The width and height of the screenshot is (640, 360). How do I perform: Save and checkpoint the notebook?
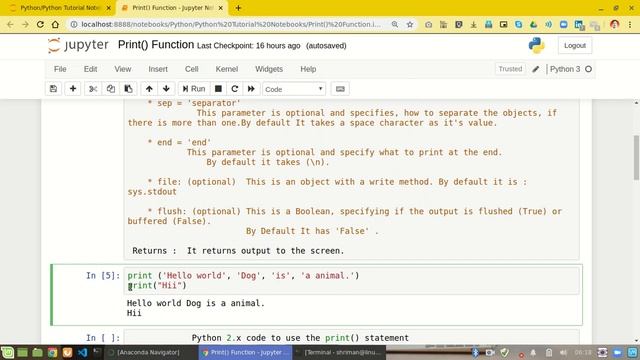[x=53, y=89]
